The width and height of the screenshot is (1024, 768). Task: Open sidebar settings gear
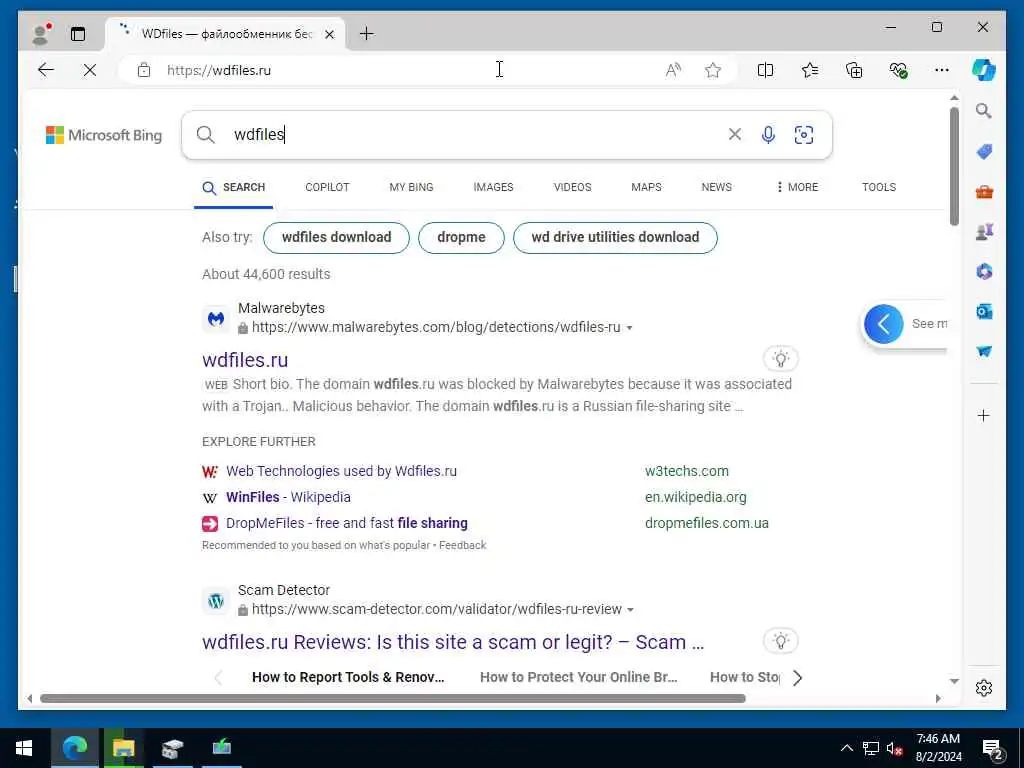[x=984, y=688]
